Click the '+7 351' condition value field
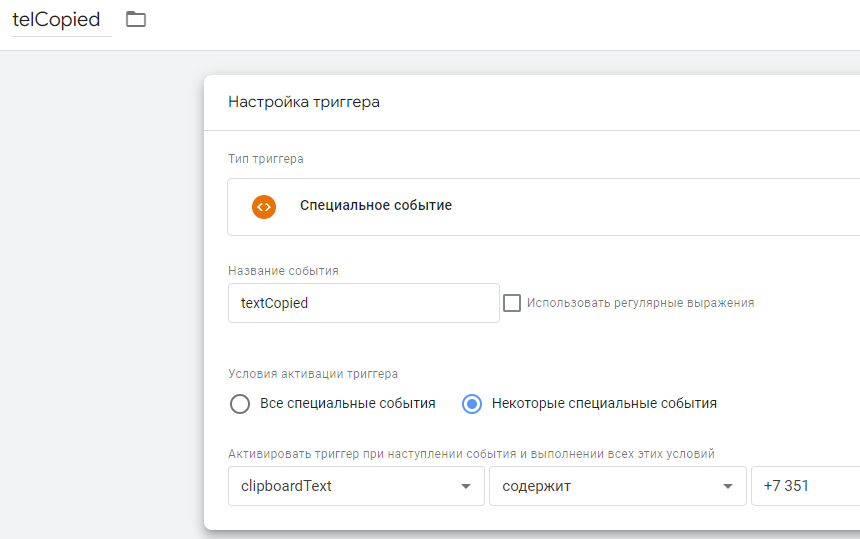 (805, 486)
